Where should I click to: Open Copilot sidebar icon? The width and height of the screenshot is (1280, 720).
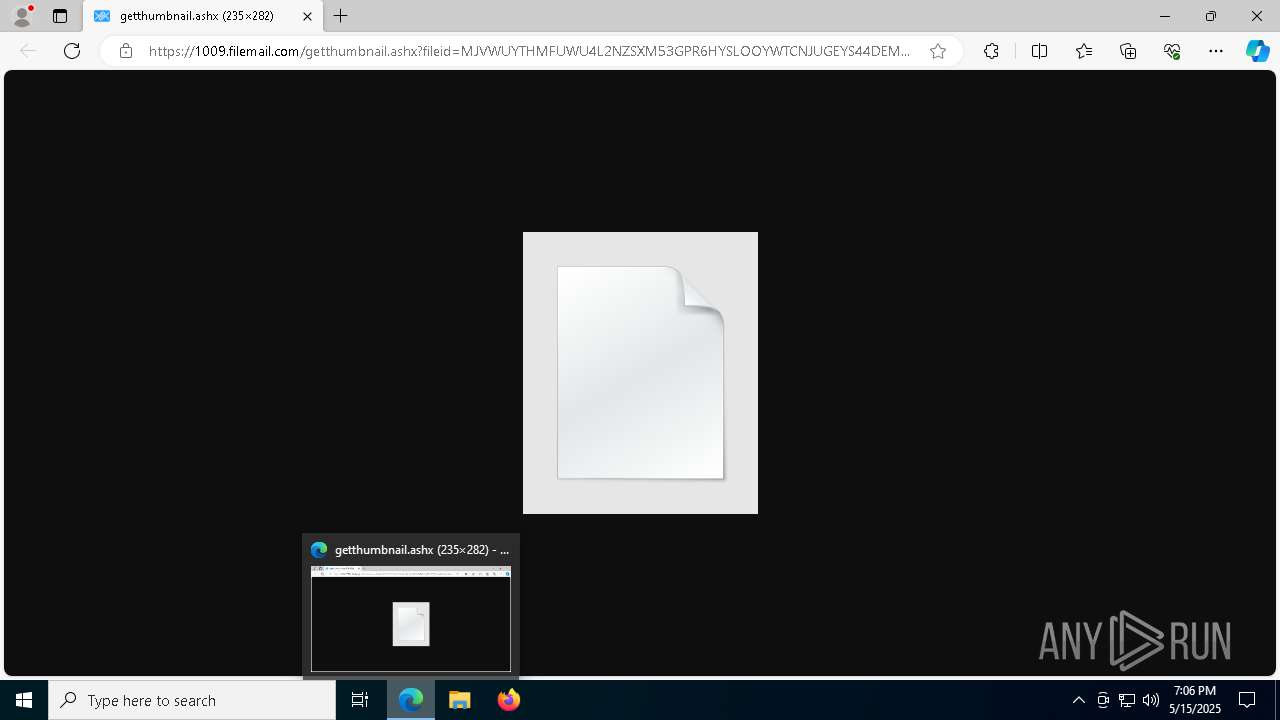pyautogui.click(x=1258, y=51)
